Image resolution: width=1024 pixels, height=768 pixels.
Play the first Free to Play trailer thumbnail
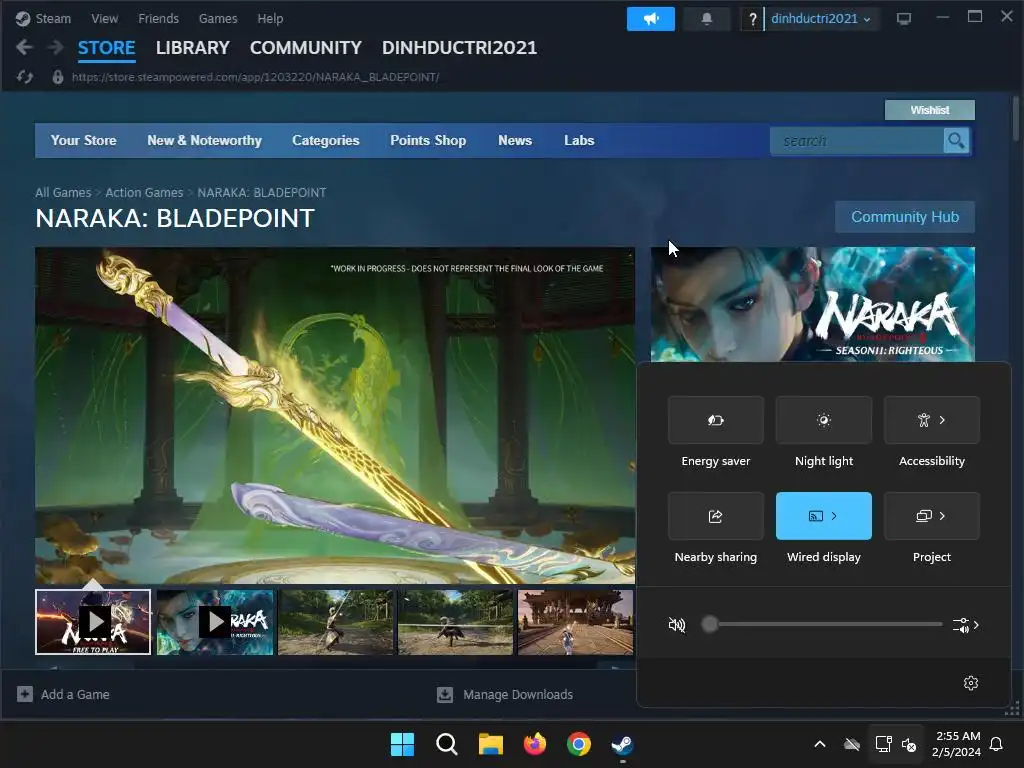pos(93,622)
